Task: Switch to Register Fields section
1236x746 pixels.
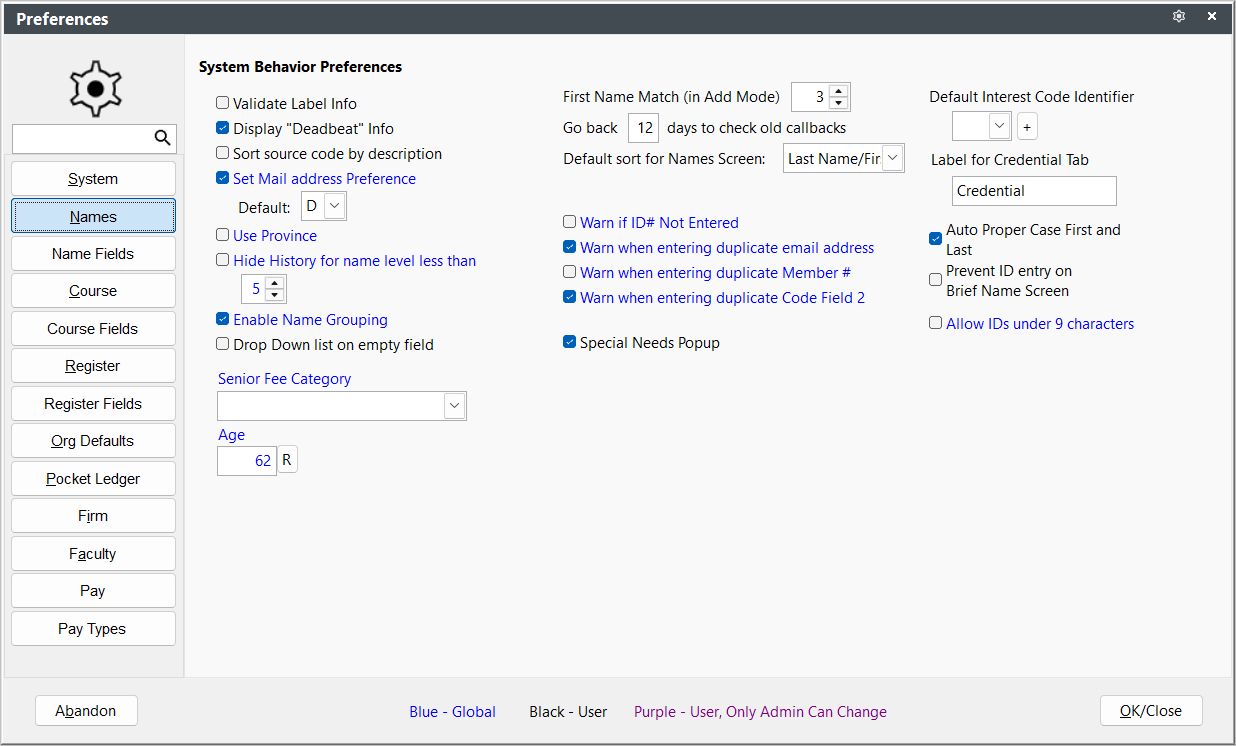Action: (93, 404)
